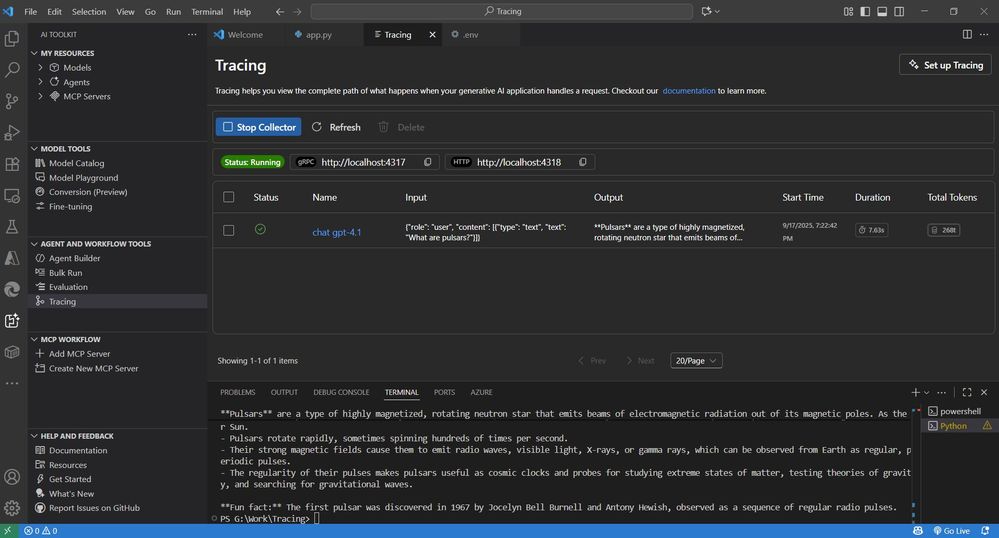The height and width of the screenshot is (538, 999).
Task: Expand the Models tree node
Action: click(41, 67)
